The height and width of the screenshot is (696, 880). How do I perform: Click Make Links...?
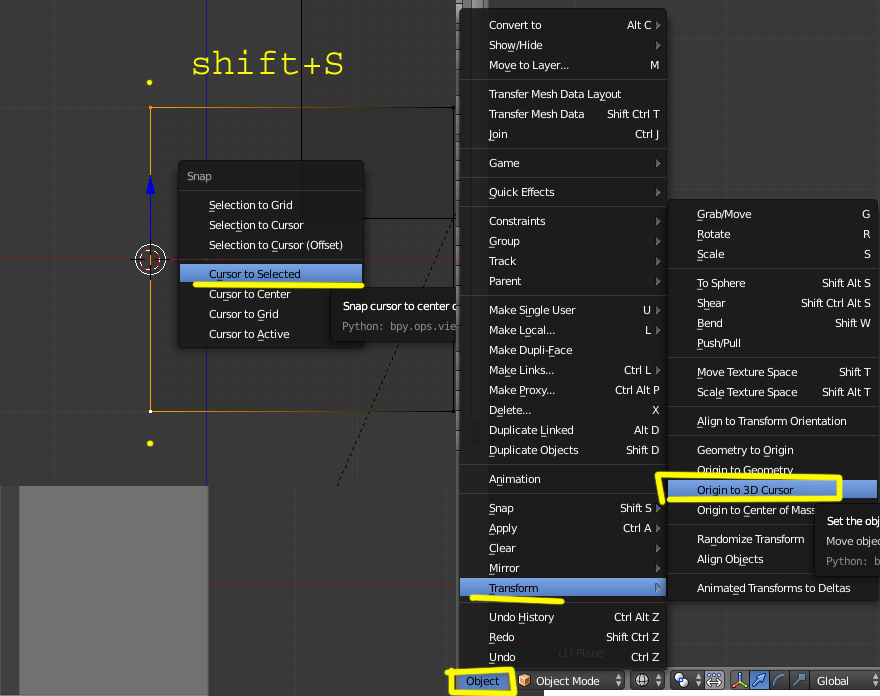pyautogui.click(x=563, y=370)
